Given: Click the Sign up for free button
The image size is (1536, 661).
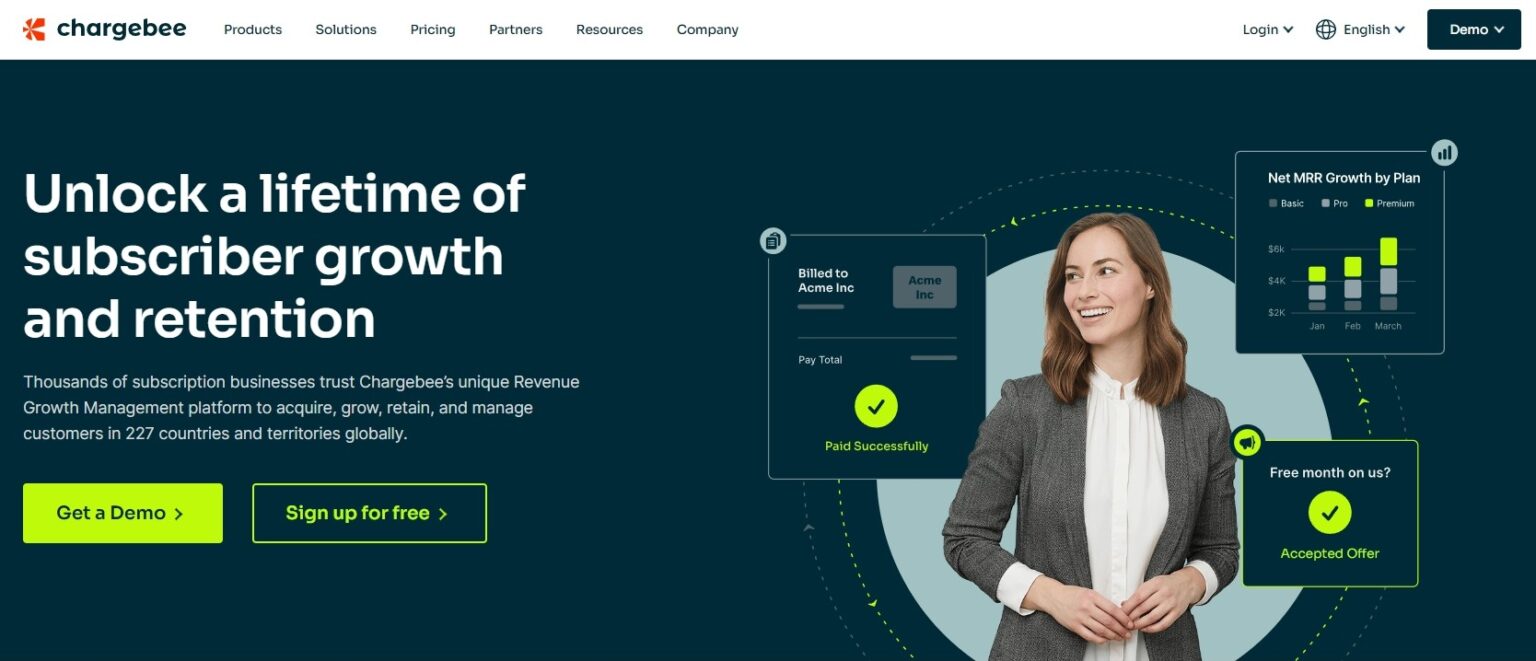Looking at the screenshot, I should [370, 513].
